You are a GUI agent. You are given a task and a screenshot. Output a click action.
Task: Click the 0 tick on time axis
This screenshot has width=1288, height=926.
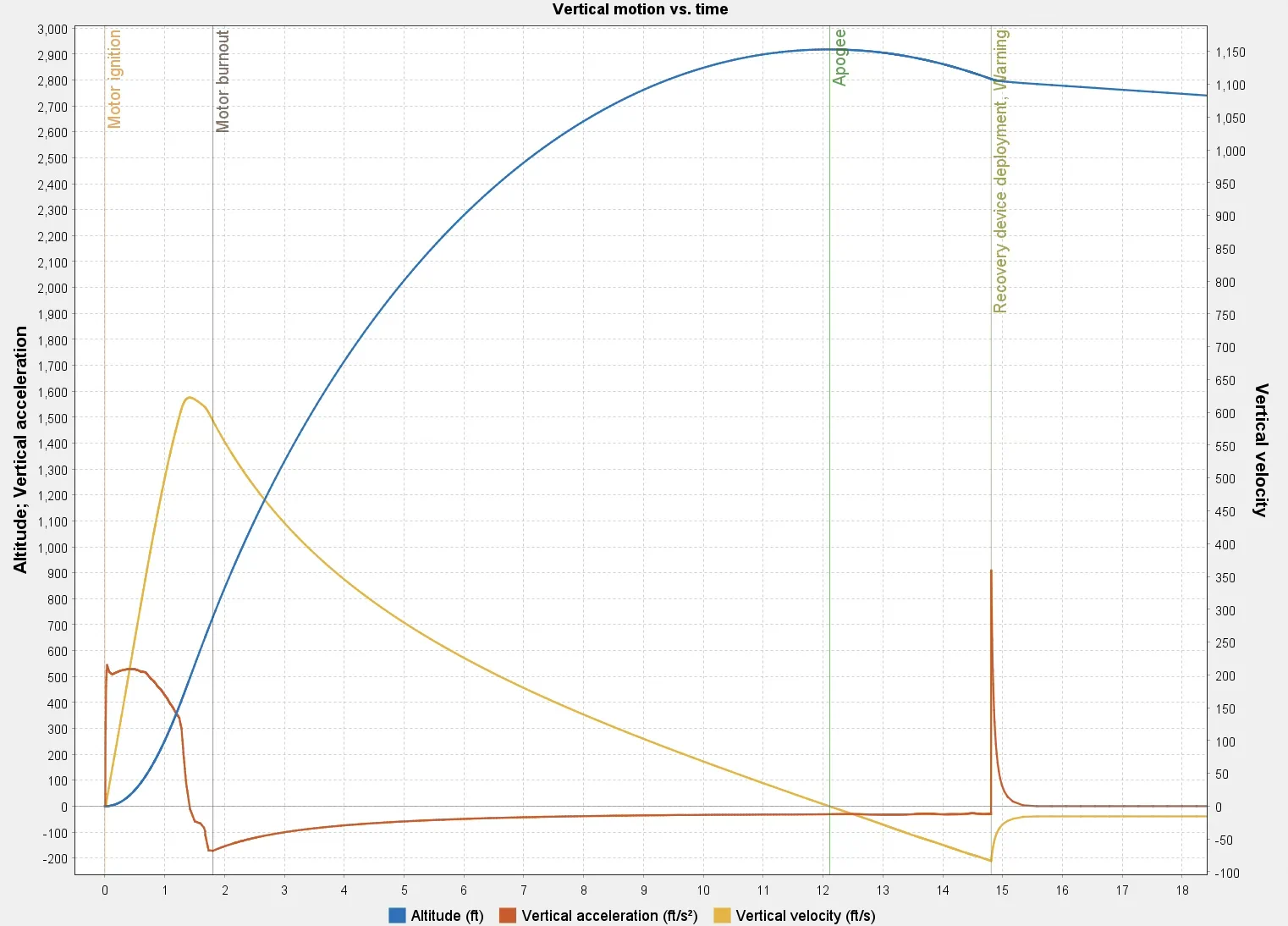click(105, 890)
